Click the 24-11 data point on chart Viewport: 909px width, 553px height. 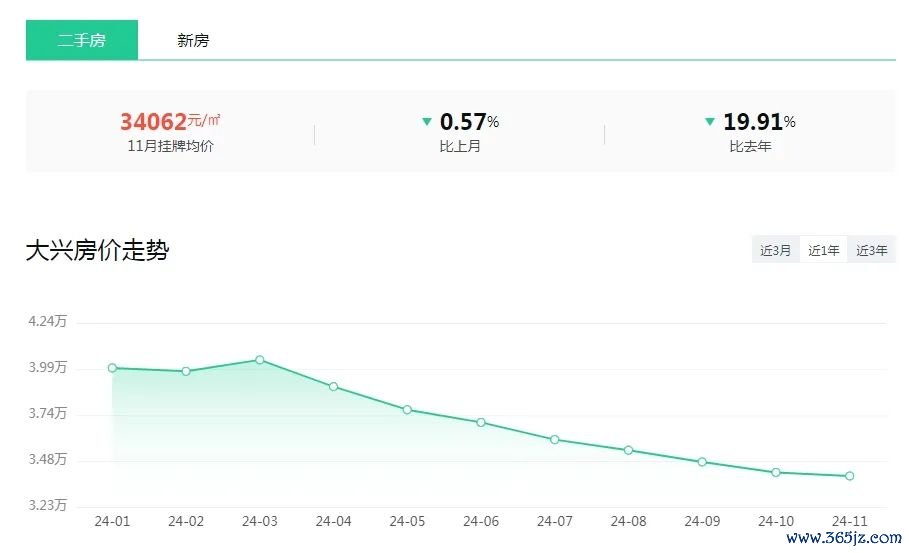850,476
